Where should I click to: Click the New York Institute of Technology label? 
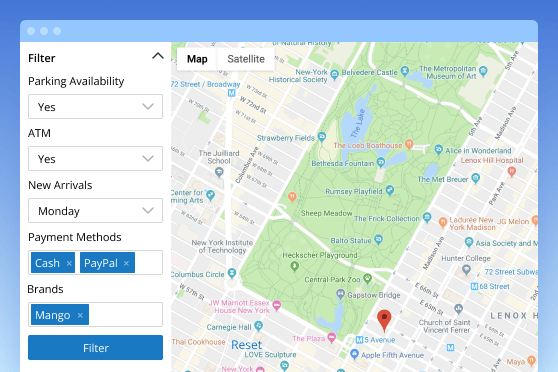(222, 246)
